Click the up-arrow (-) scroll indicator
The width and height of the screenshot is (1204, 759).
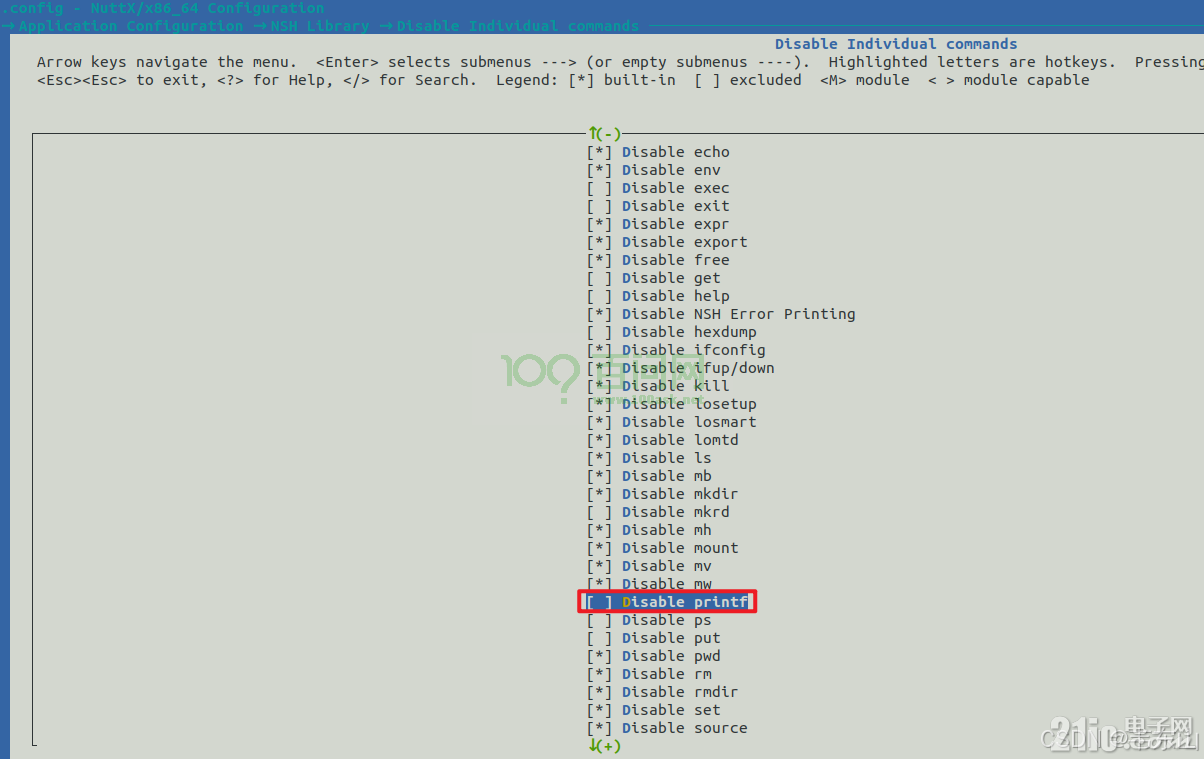pos(605,133)
